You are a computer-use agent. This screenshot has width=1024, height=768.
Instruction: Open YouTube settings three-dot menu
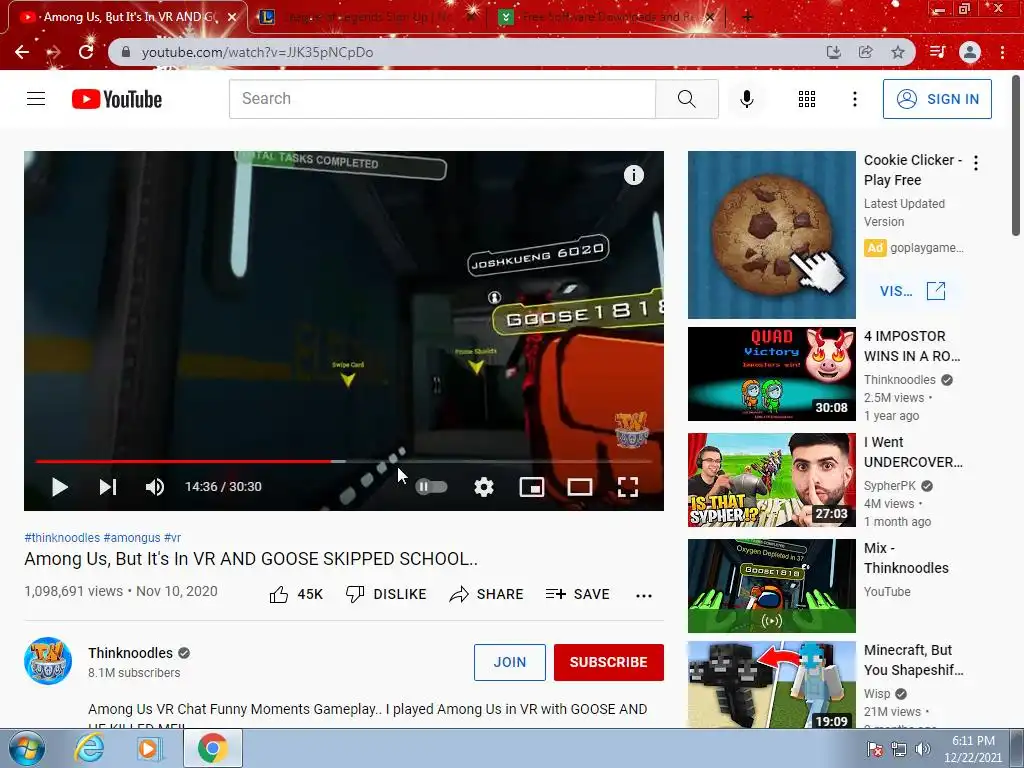click(854, 99)
